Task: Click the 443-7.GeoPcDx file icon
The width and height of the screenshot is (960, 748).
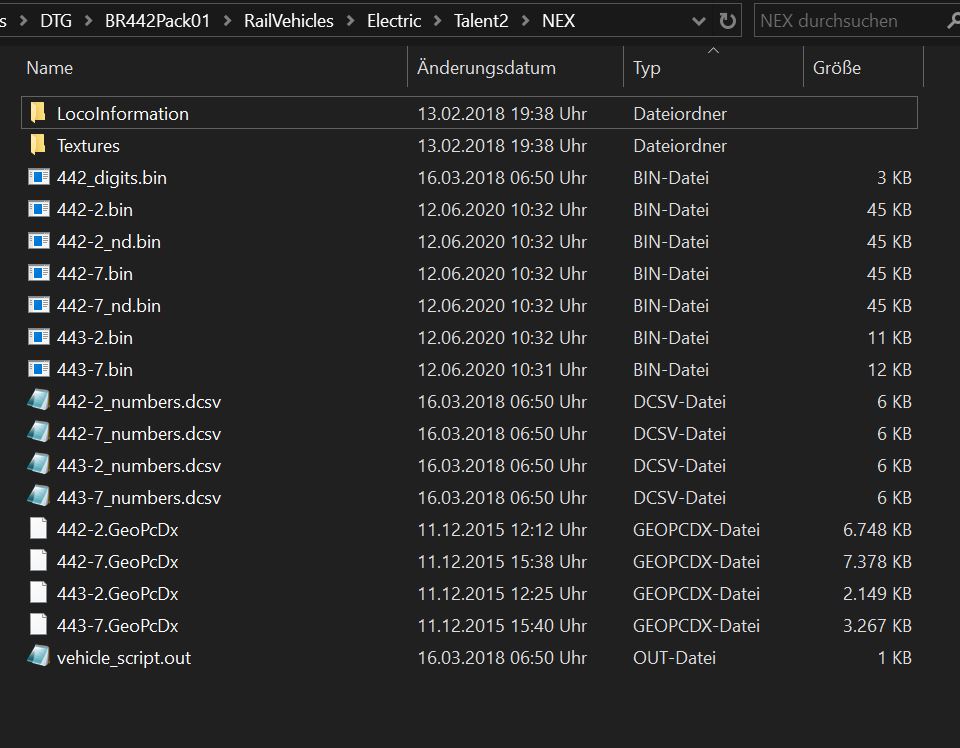Action: pos(38,625)
